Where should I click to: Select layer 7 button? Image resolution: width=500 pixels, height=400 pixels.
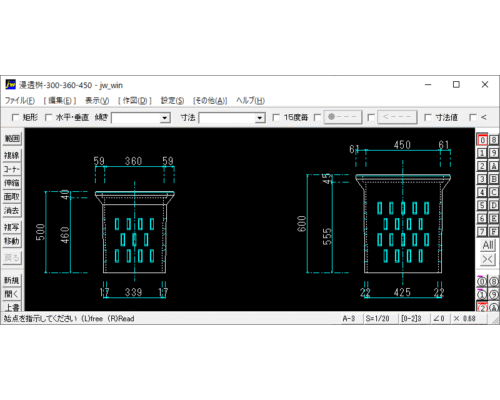click(482, 231)
